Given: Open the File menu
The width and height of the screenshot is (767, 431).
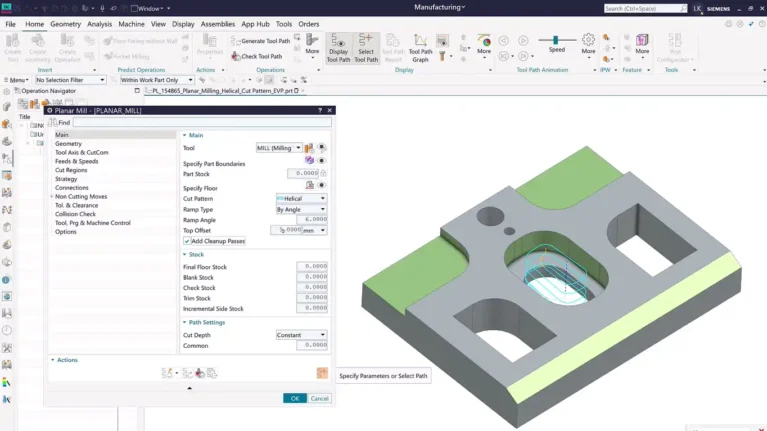Looking at the screenshot, I should click(x=10, y=24).
